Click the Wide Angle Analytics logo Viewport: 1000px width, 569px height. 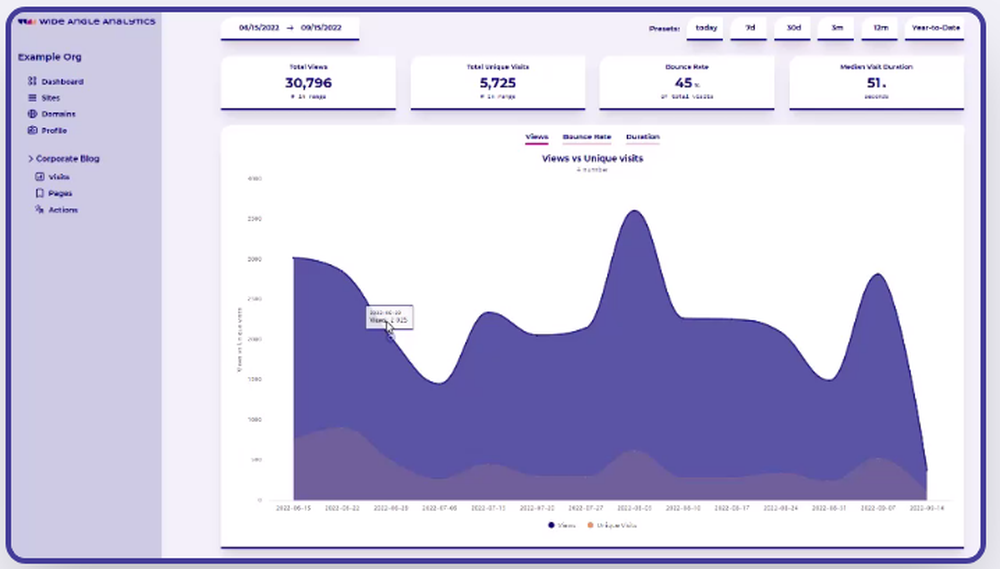pos(86,21)
